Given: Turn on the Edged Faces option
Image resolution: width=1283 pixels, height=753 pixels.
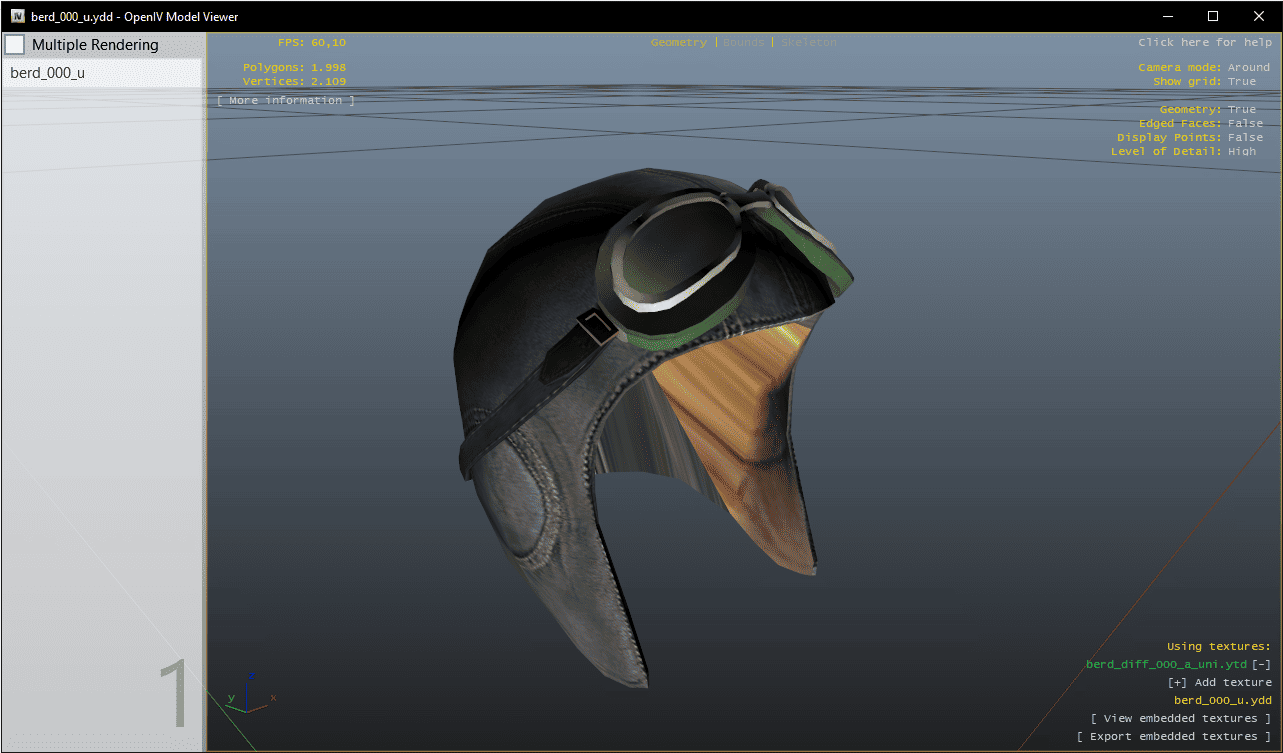Looking at the screenshot, I should pyautogui.click(x=1200, y=124).
